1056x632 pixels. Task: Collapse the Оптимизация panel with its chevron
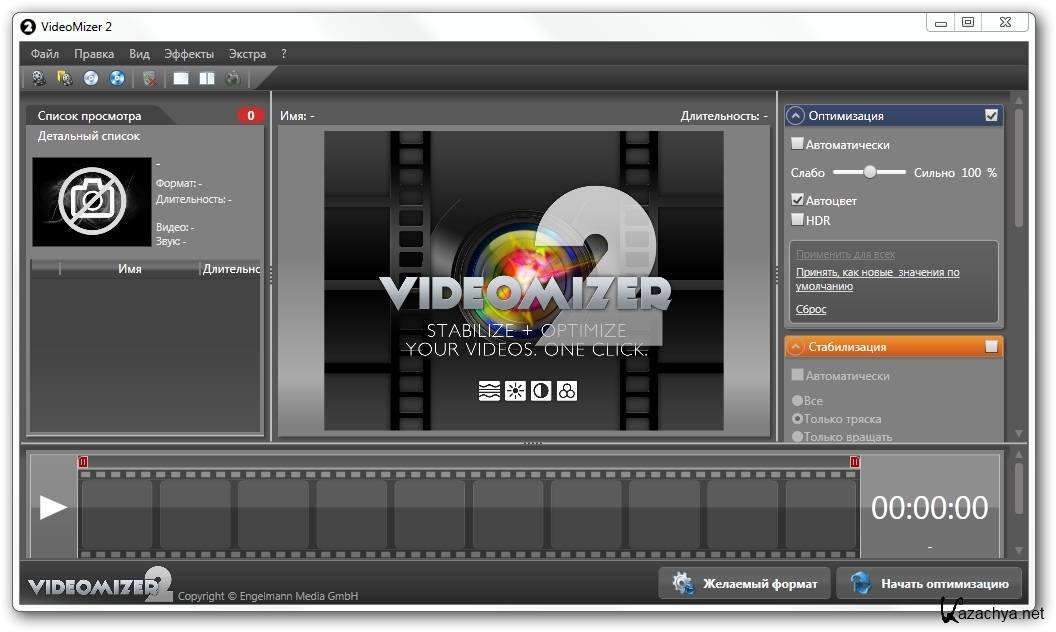tap(797, 116)
